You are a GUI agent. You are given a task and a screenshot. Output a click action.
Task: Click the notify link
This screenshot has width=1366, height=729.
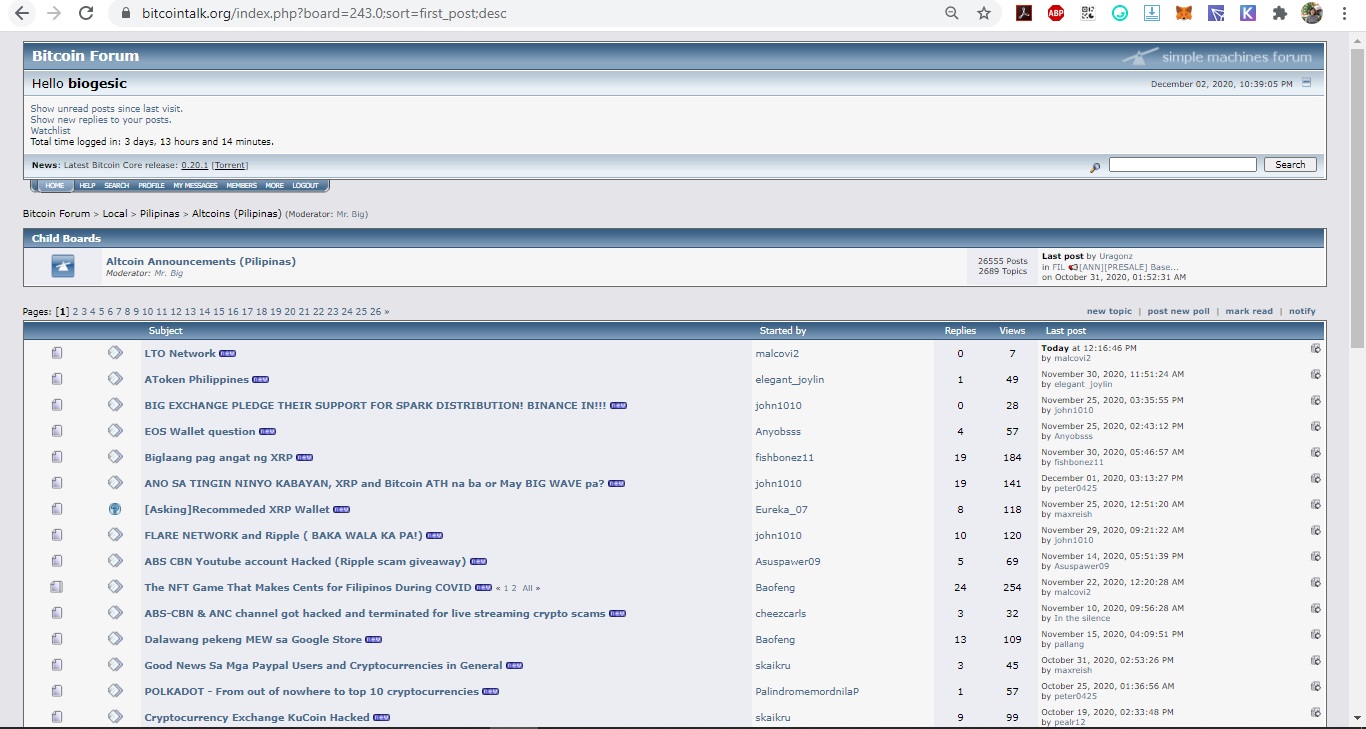tap(1302, 311)
